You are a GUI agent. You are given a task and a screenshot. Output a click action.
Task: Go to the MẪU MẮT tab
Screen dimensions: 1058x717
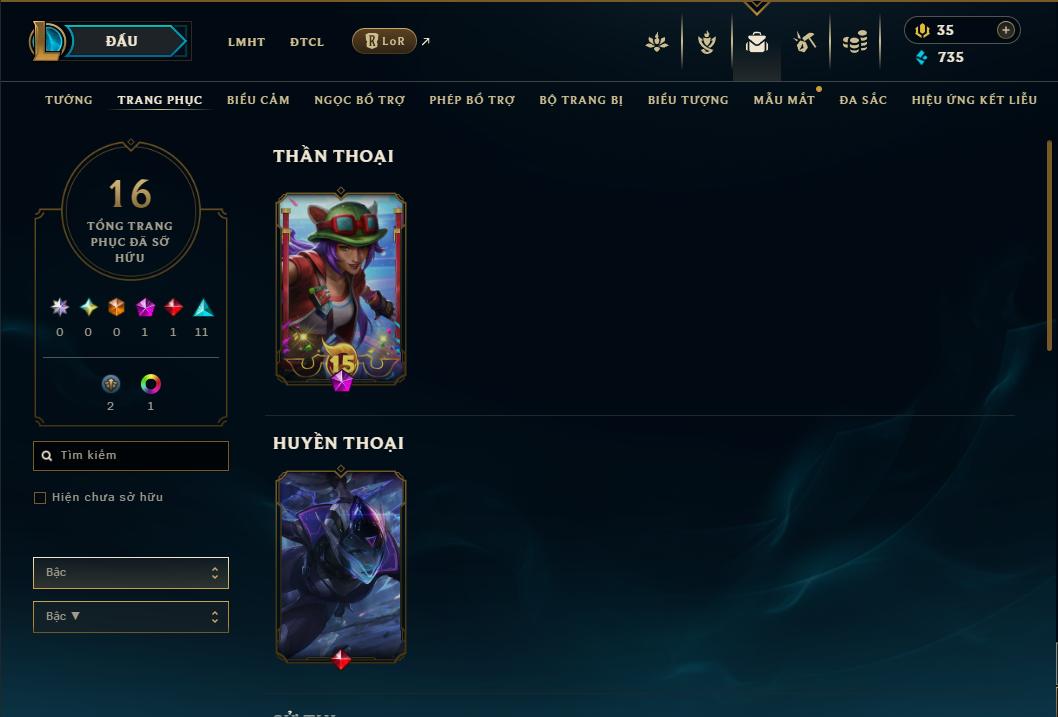[x=784, y=100]
